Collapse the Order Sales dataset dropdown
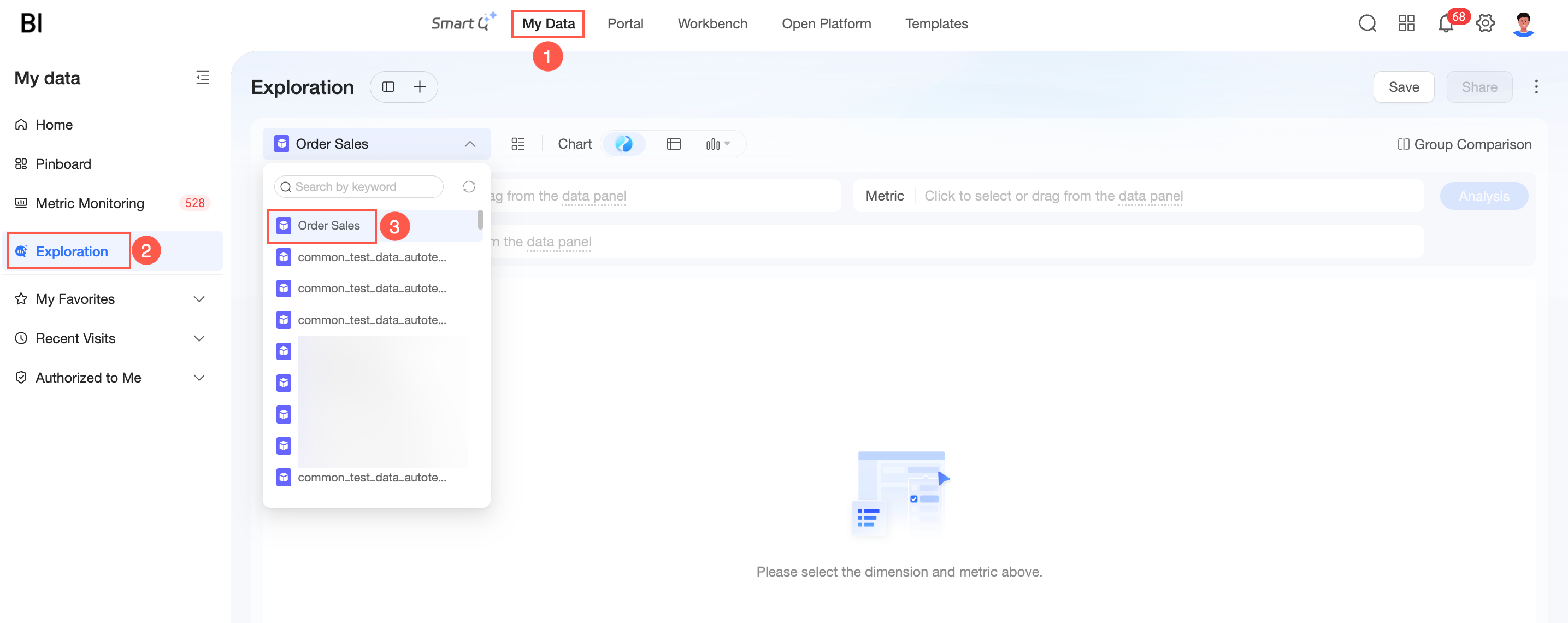 pyautogui.click(x=469, y=144)
